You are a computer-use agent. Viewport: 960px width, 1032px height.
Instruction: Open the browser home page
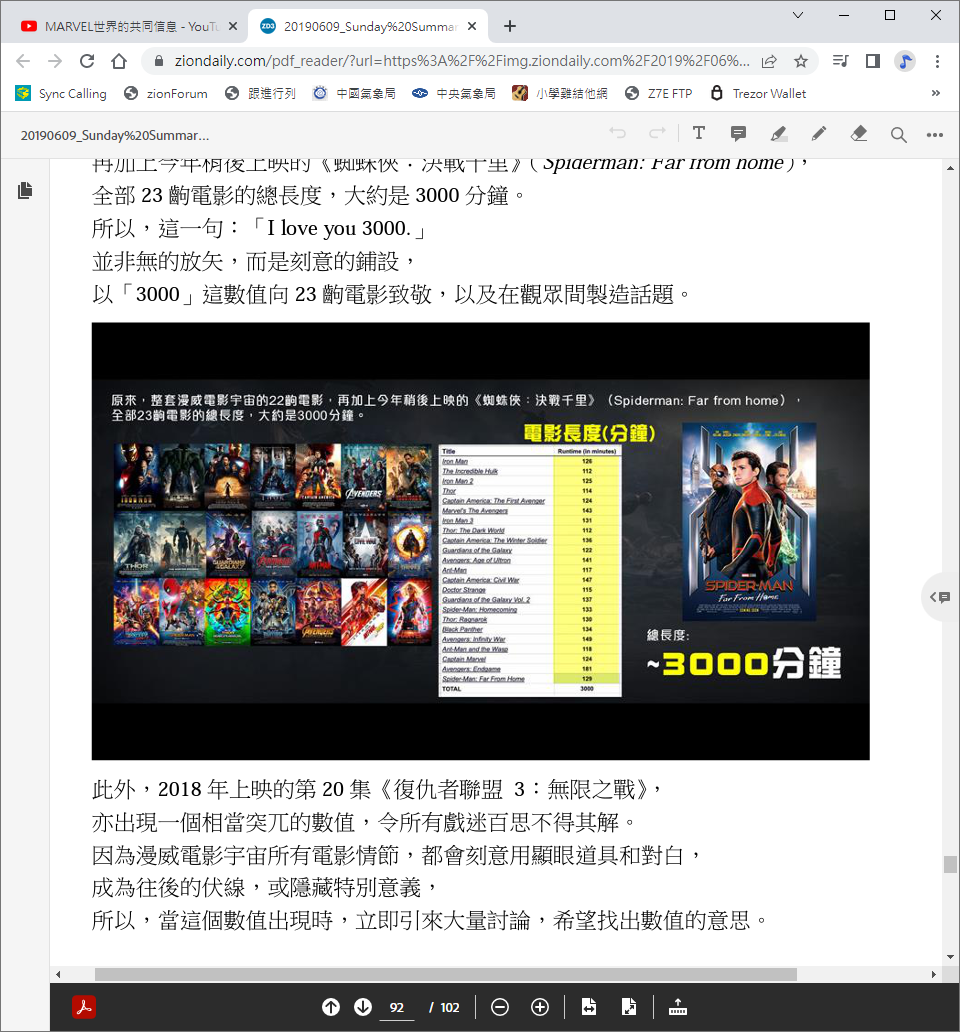tap(119, 61)
